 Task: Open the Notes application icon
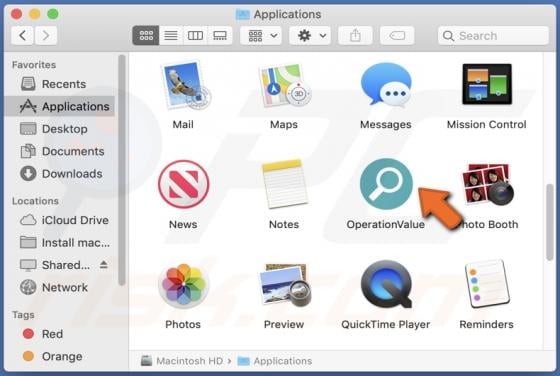[x=285, y=184]
